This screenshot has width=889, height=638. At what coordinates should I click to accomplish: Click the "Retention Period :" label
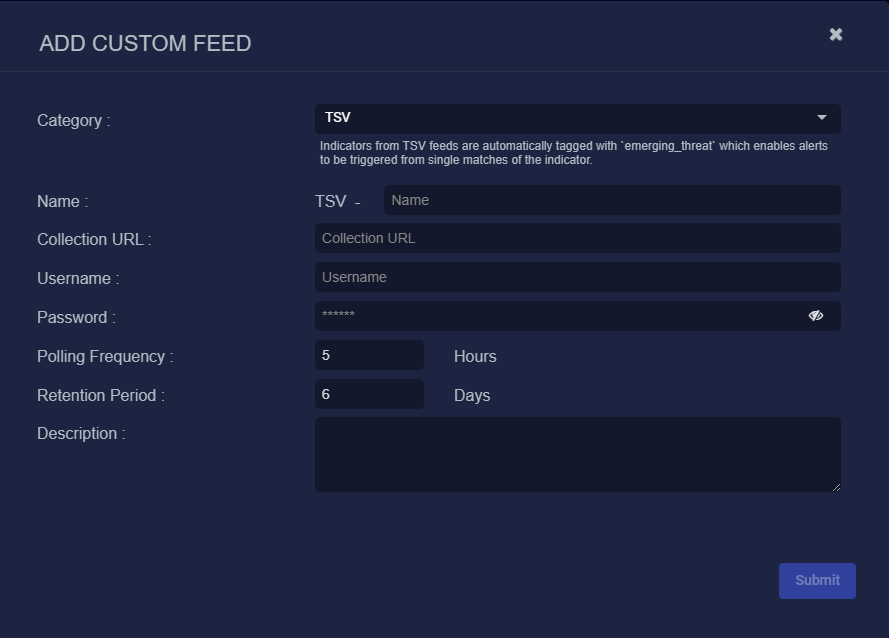101,396
